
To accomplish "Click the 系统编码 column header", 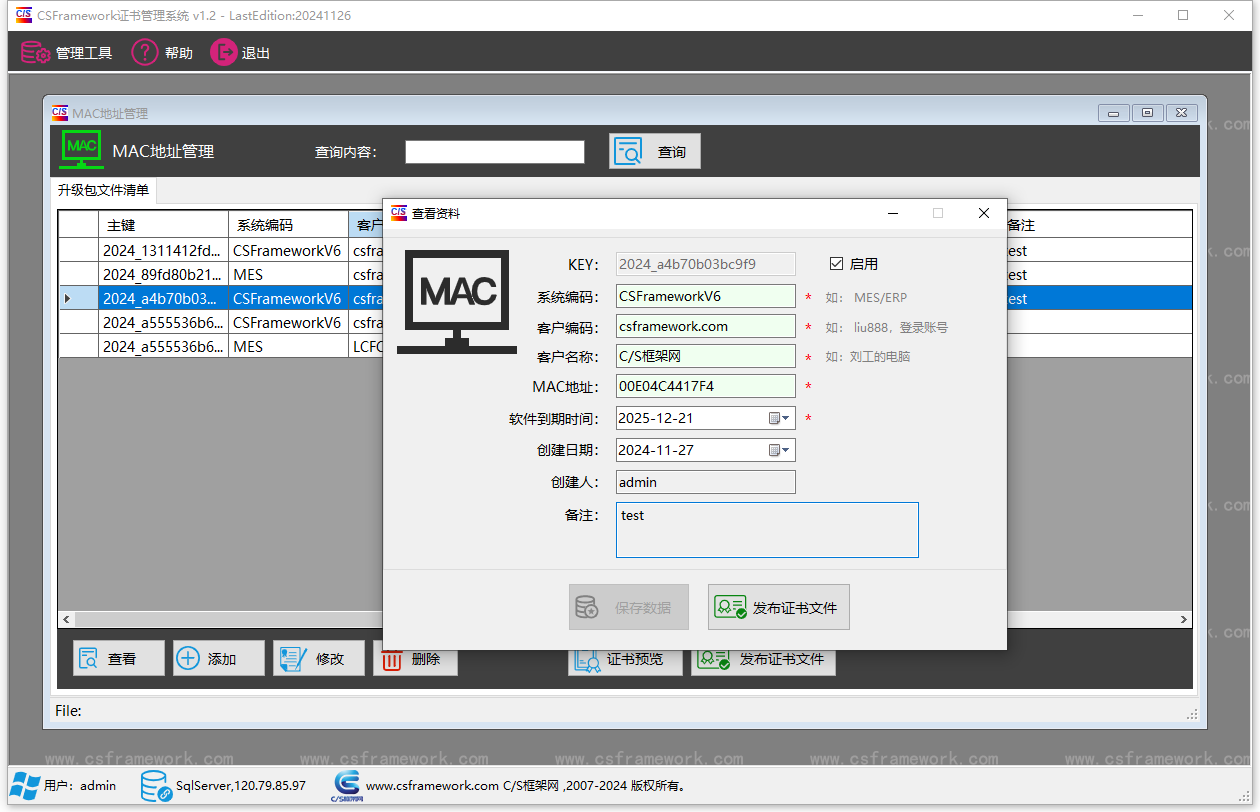I will [x=288, y=225].
